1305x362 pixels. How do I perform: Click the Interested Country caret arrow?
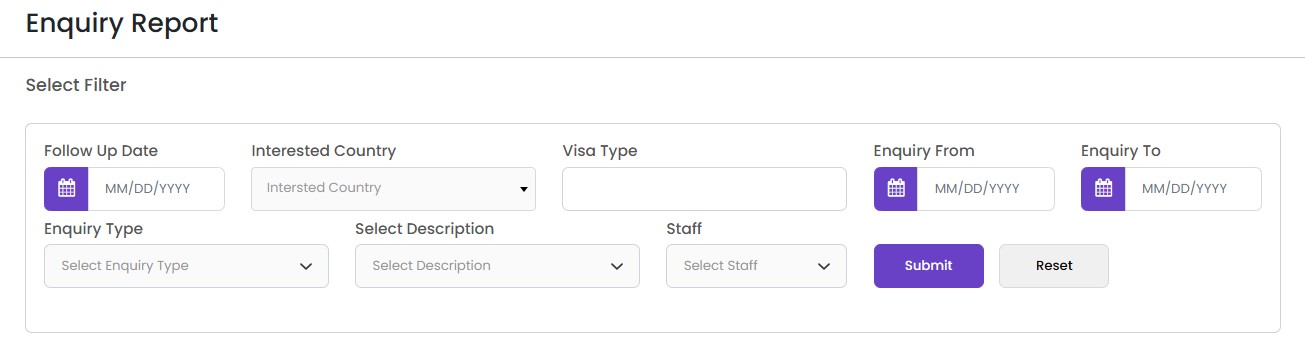[523, 189]
